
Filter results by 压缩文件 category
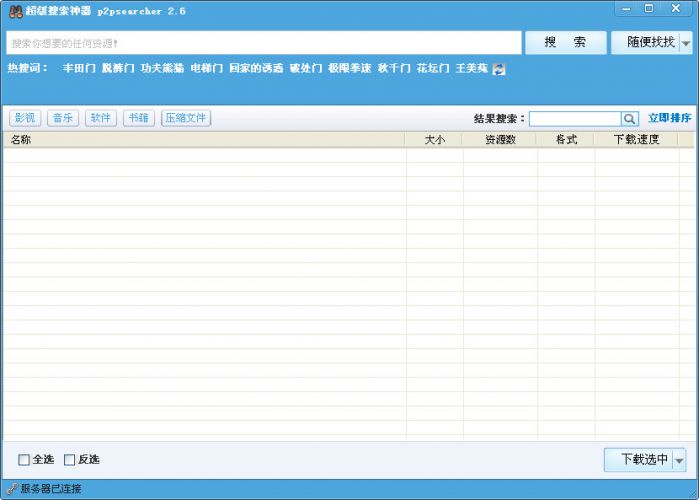pyautogui.click(x=186, y=118)
